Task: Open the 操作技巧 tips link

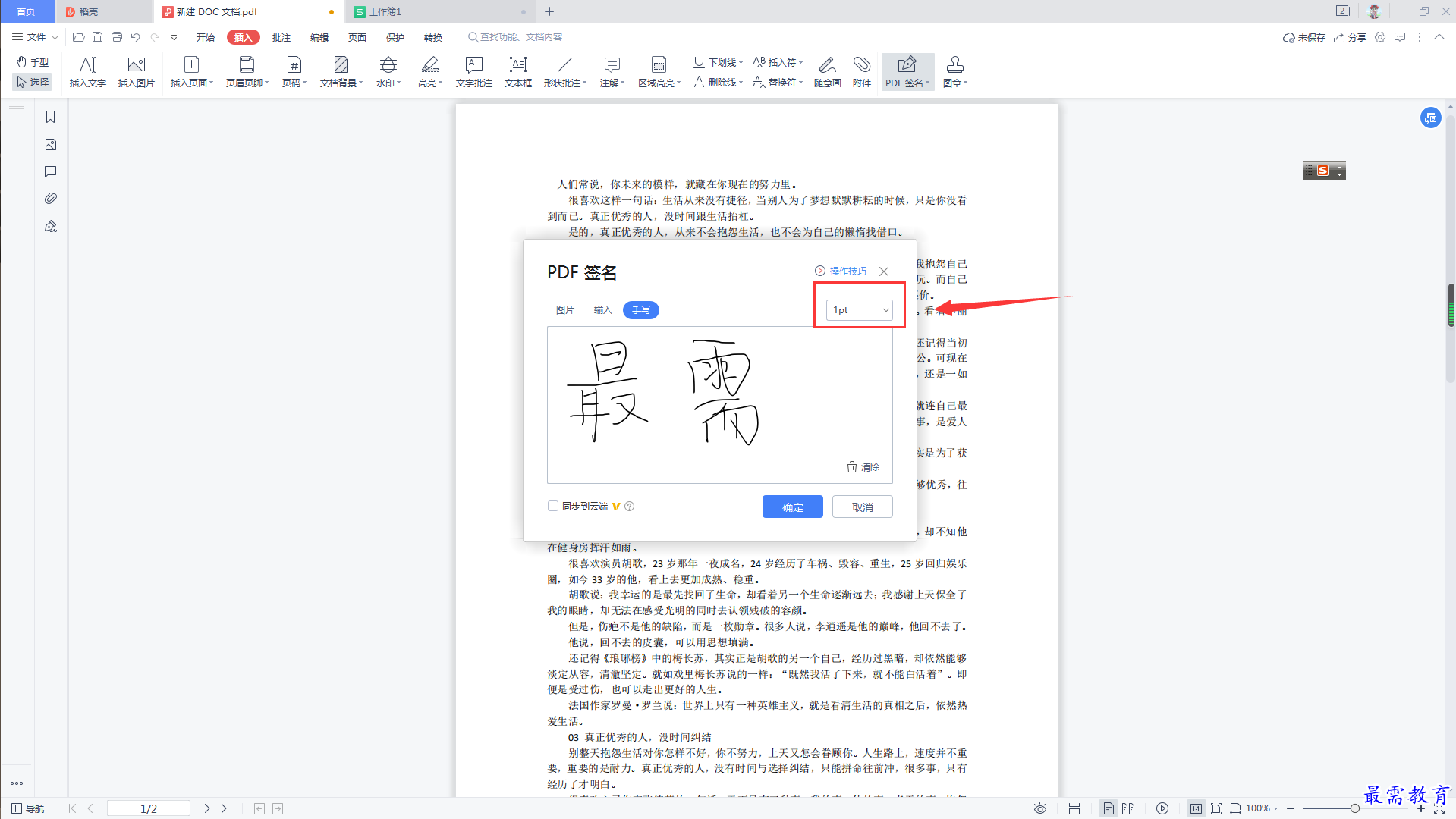Action: pos(841,271)
